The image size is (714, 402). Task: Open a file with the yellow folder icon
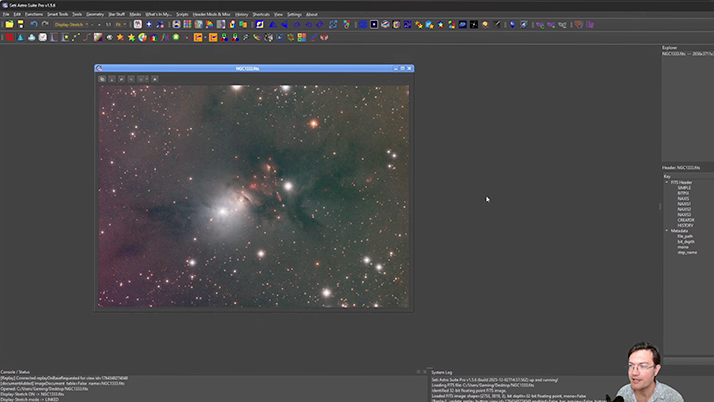point(10,24)
